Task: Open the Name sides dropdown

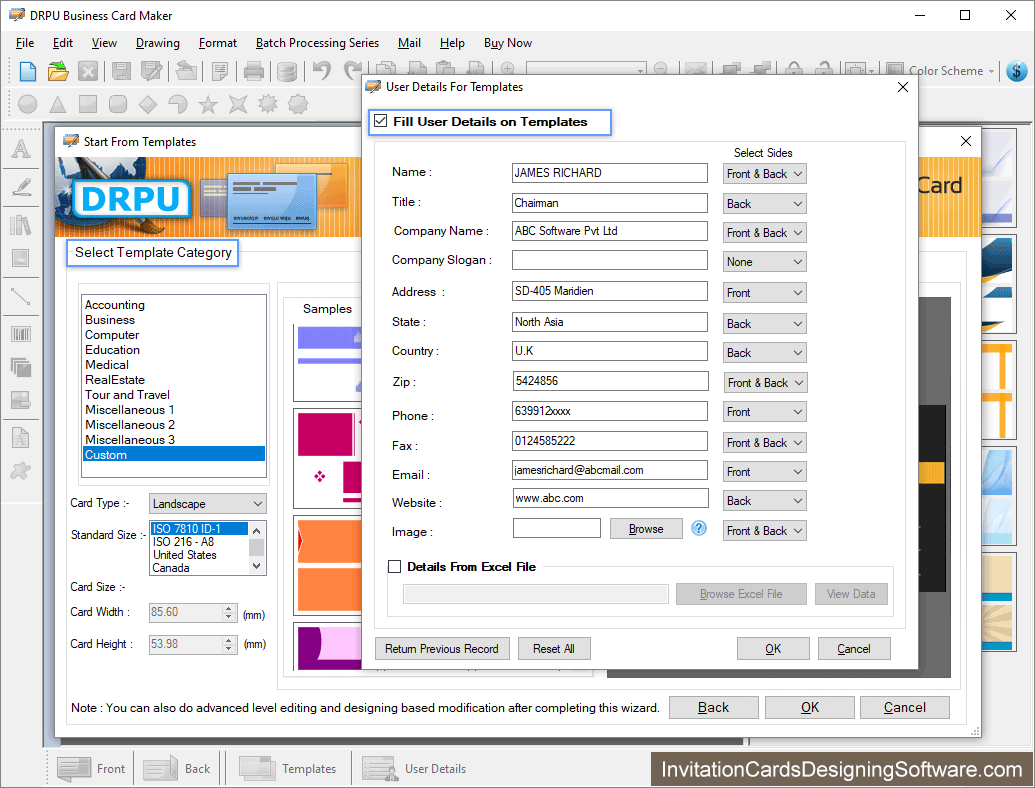Action: (x=764, y=174)
